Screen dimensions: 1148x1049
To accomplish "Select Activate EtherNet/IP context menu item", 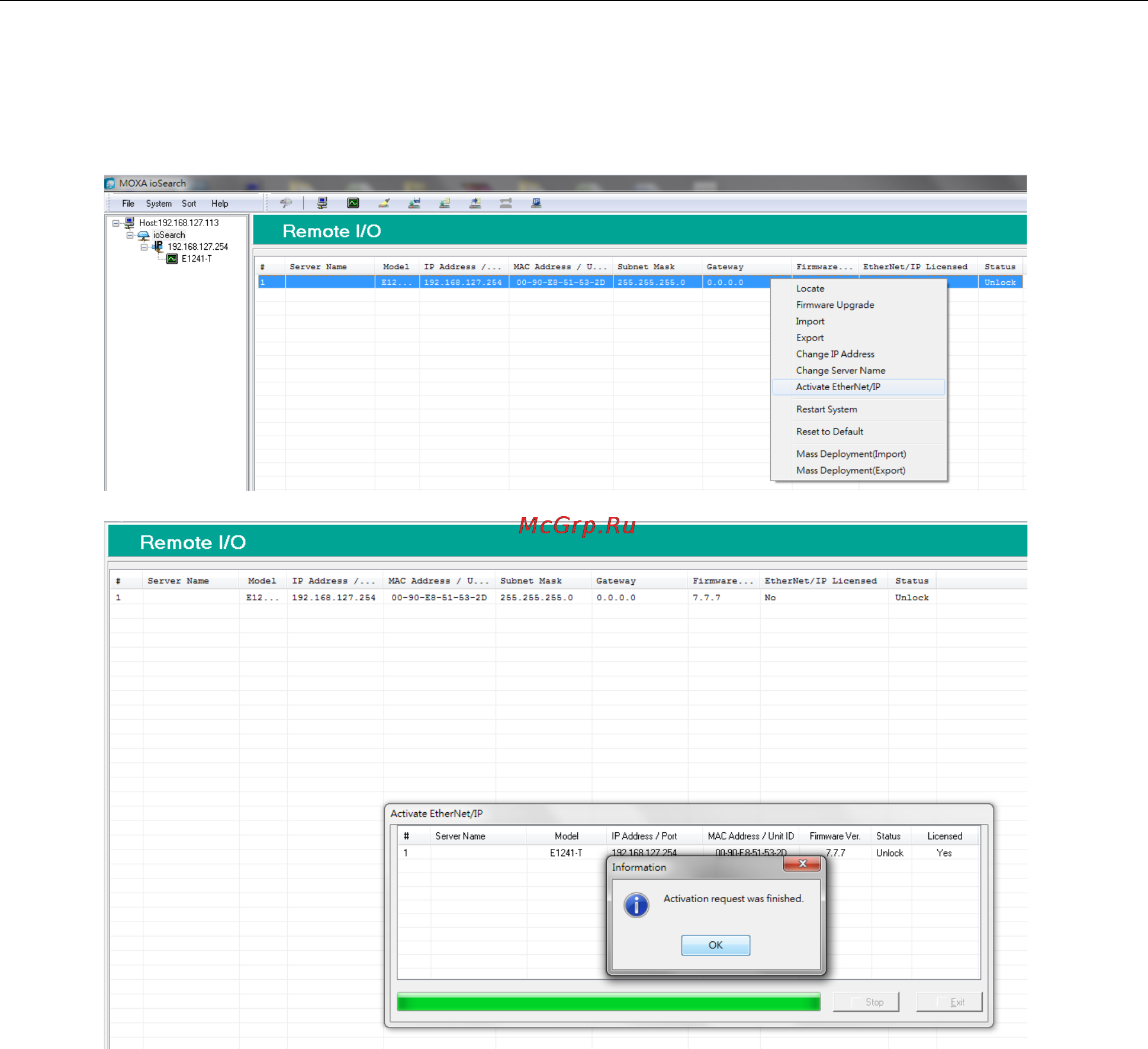I will point(858,387).
